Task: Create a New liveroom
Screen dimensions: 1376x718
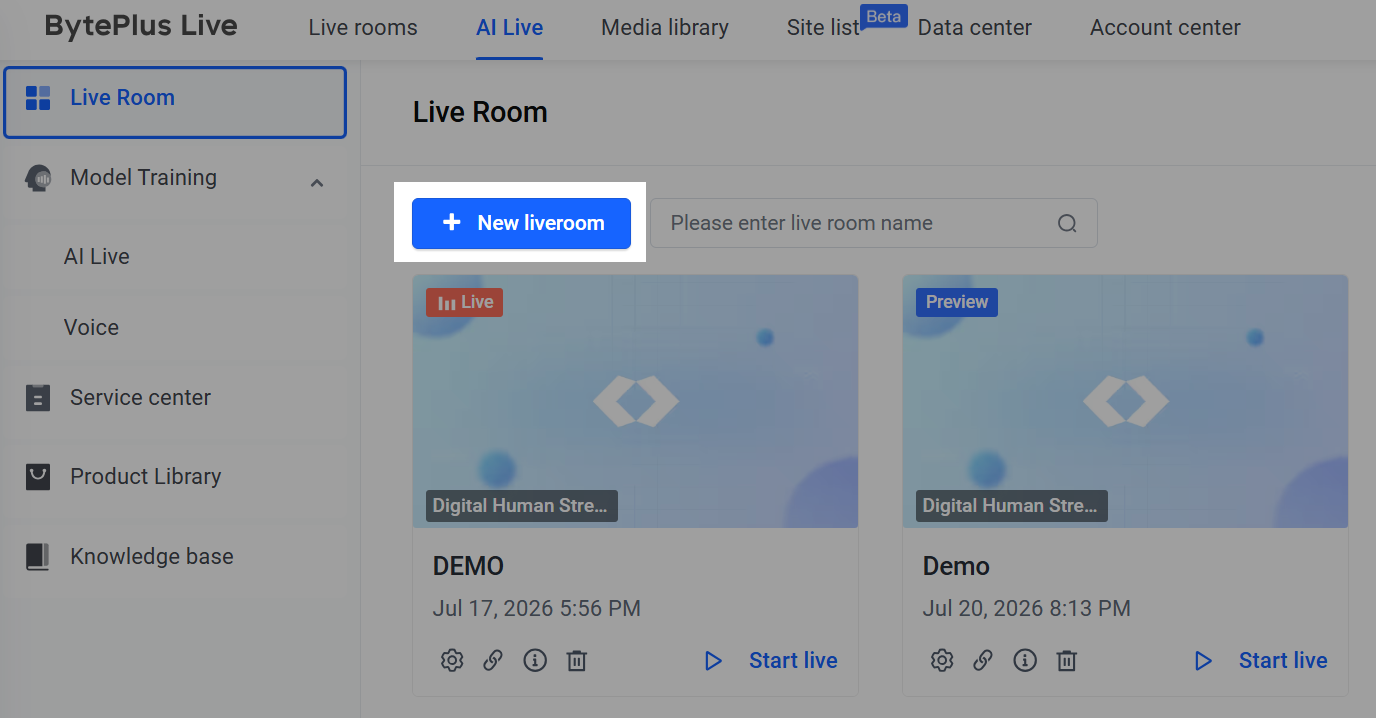Action: click(521, 223)
